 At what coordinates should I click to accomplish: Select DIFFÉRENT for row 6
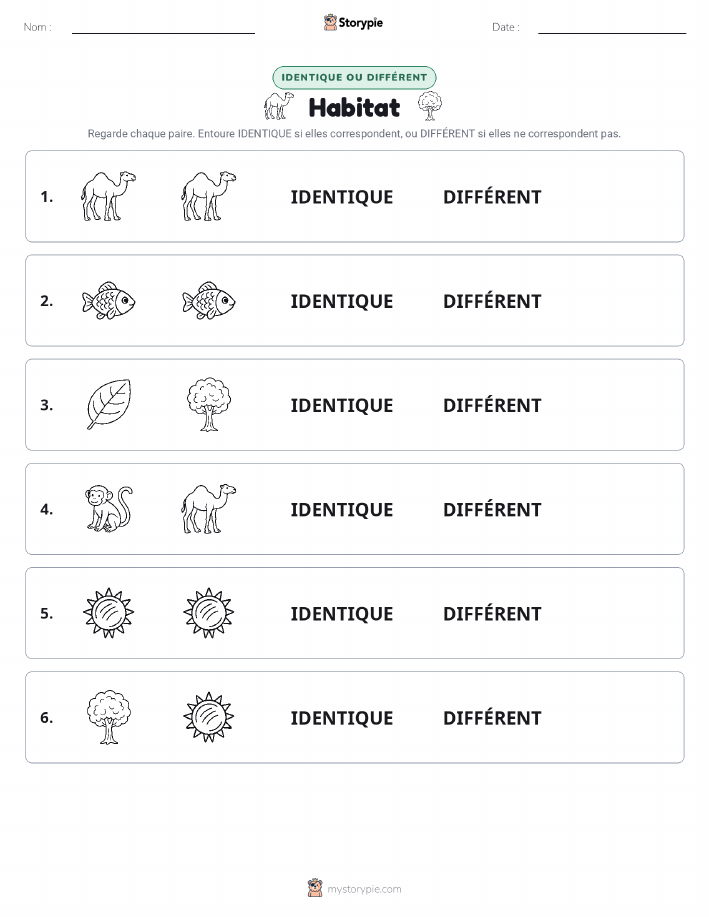point(492,717)
